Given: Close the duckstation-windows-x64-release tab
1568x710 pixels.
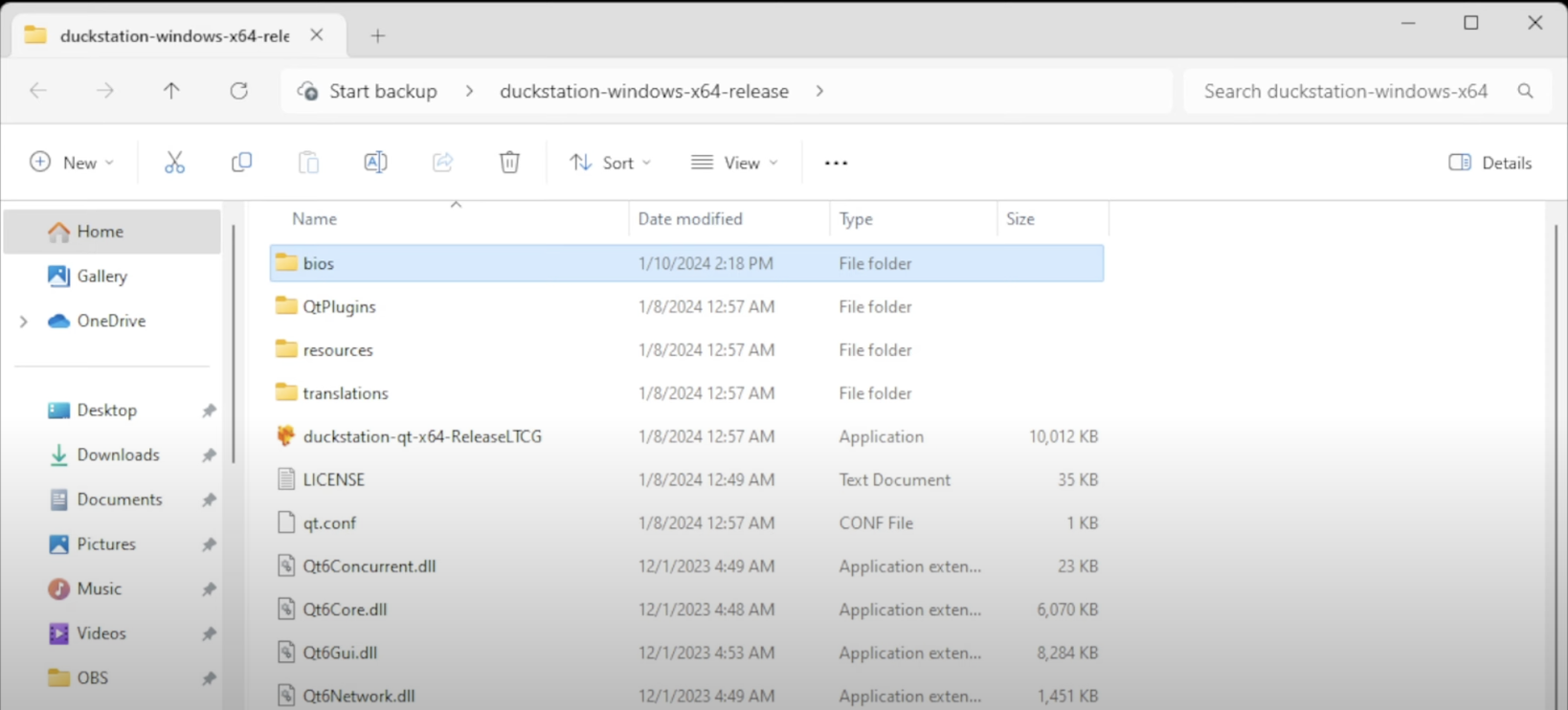Looking at the screenshot, I should 317,35.
